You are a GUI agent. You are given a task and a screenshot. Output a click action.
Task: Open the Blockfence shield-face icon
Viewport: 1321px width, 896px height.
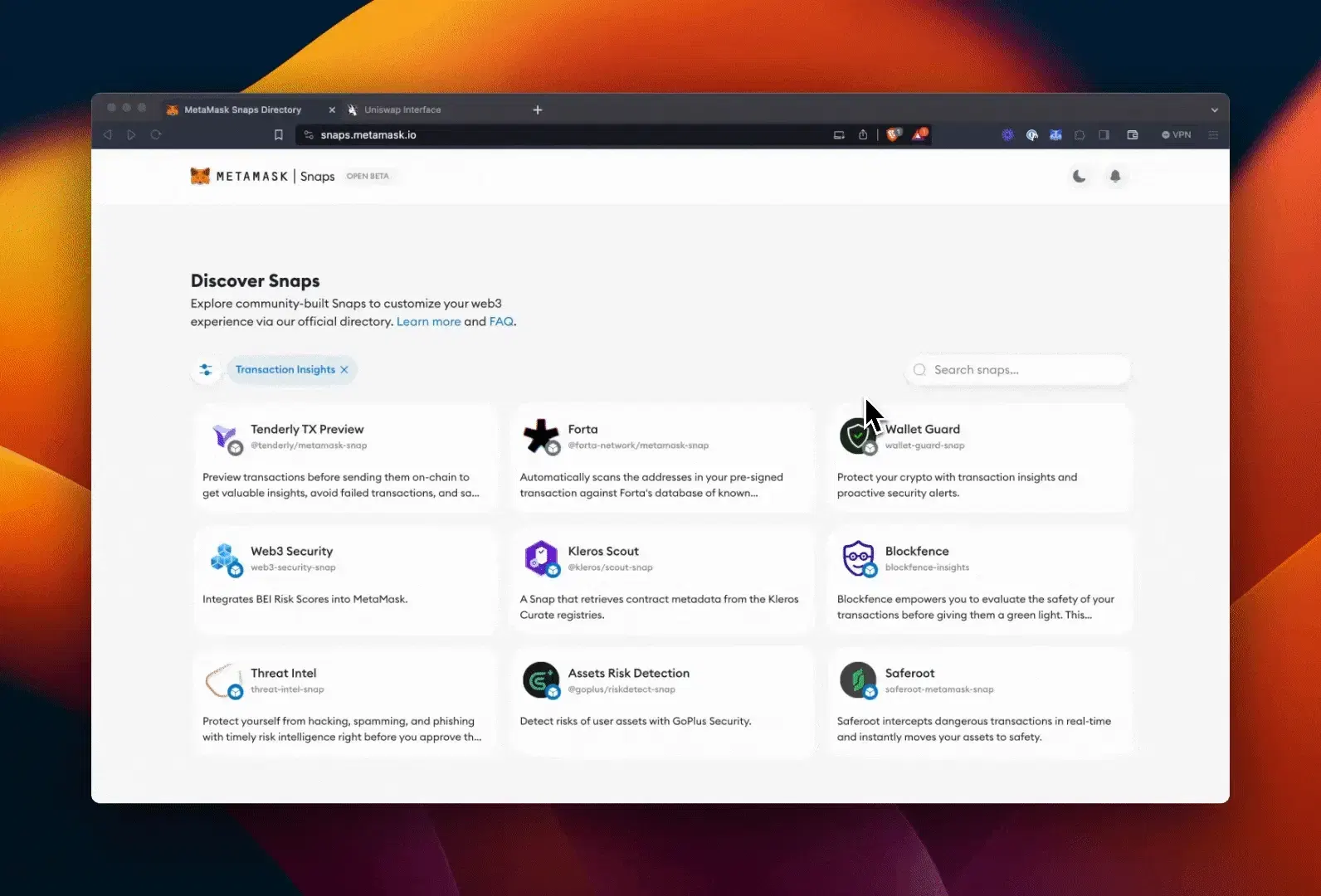click(x=858, y=559)
